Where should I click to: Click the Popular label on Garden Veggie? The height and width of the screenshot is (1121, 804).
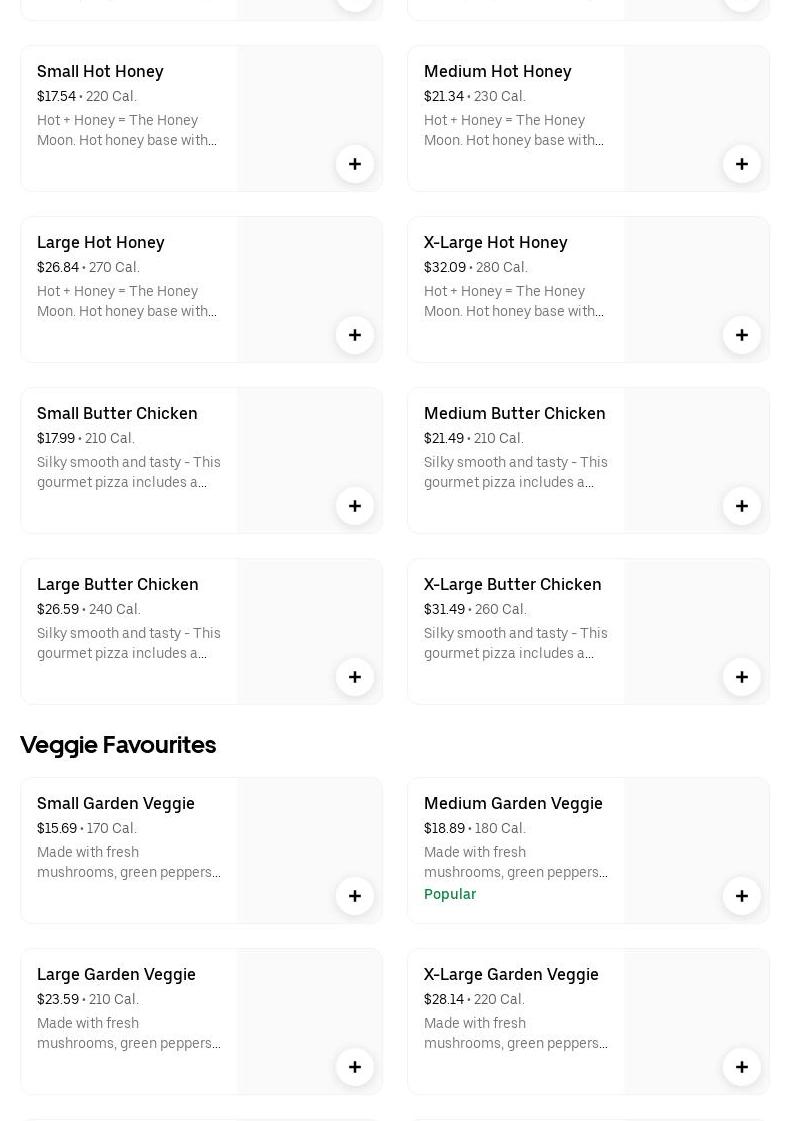[450, 894]
